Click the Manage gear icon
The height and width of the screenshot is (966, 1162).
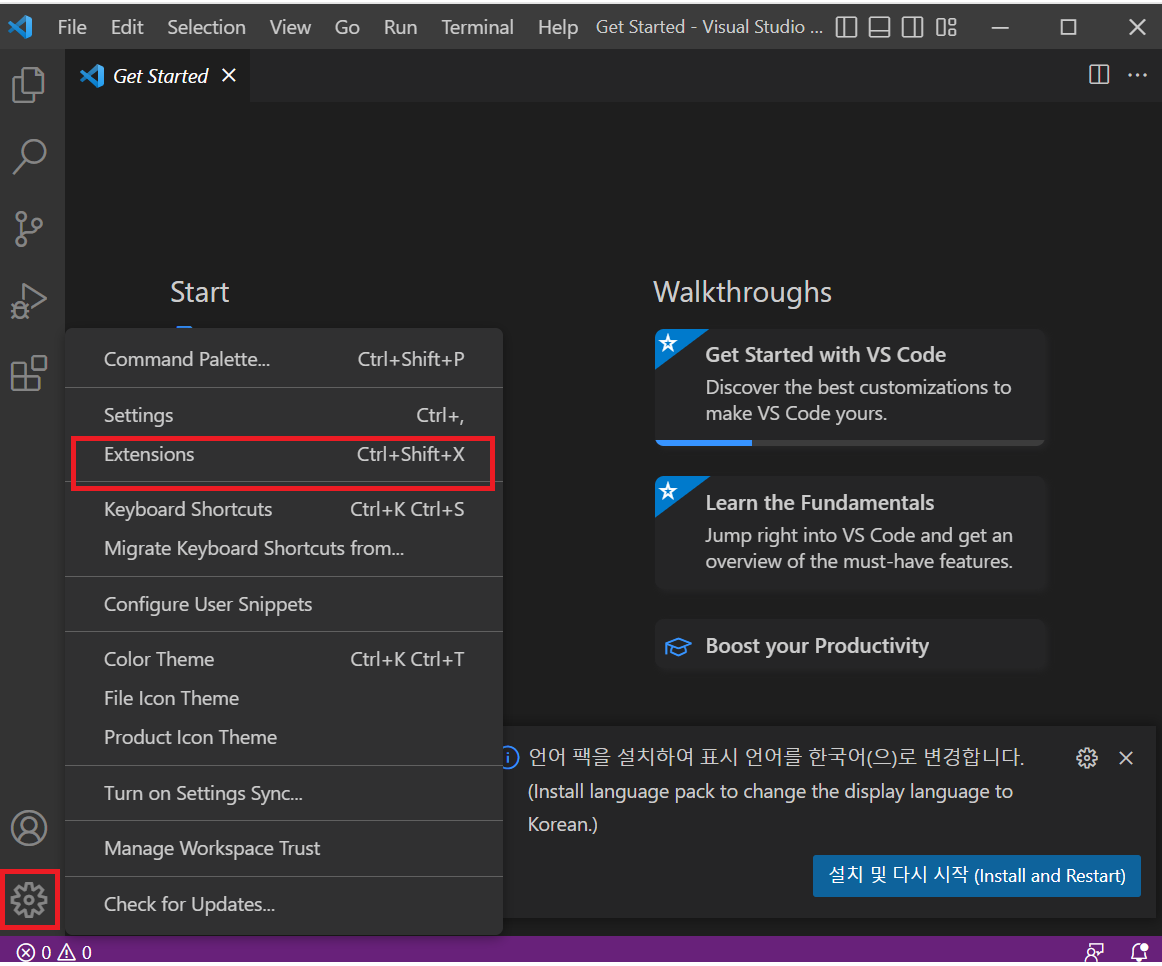point(29,899)
